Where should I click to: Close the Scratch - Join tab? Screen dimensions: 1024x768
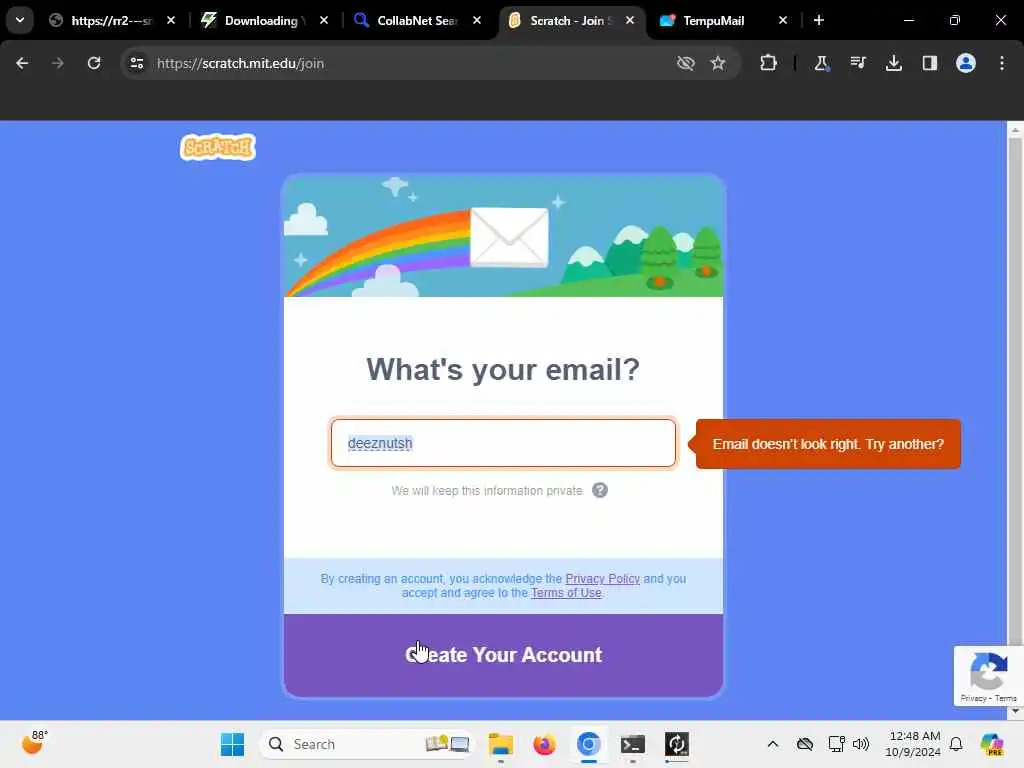(630, 20)
